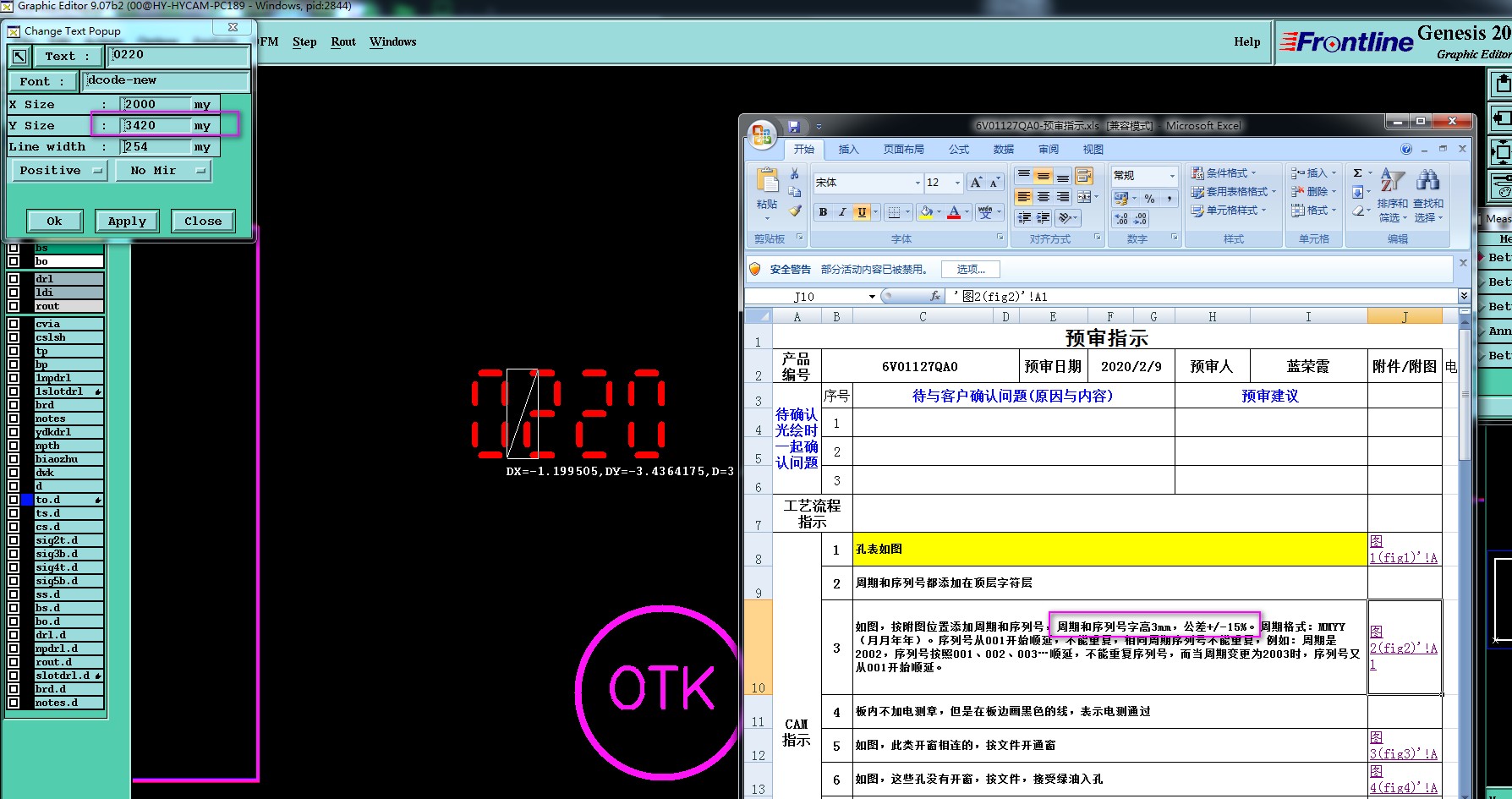Click the Center text horizontally icon
This screenshot has height=799, width=1512.
tap(1044, 197)
